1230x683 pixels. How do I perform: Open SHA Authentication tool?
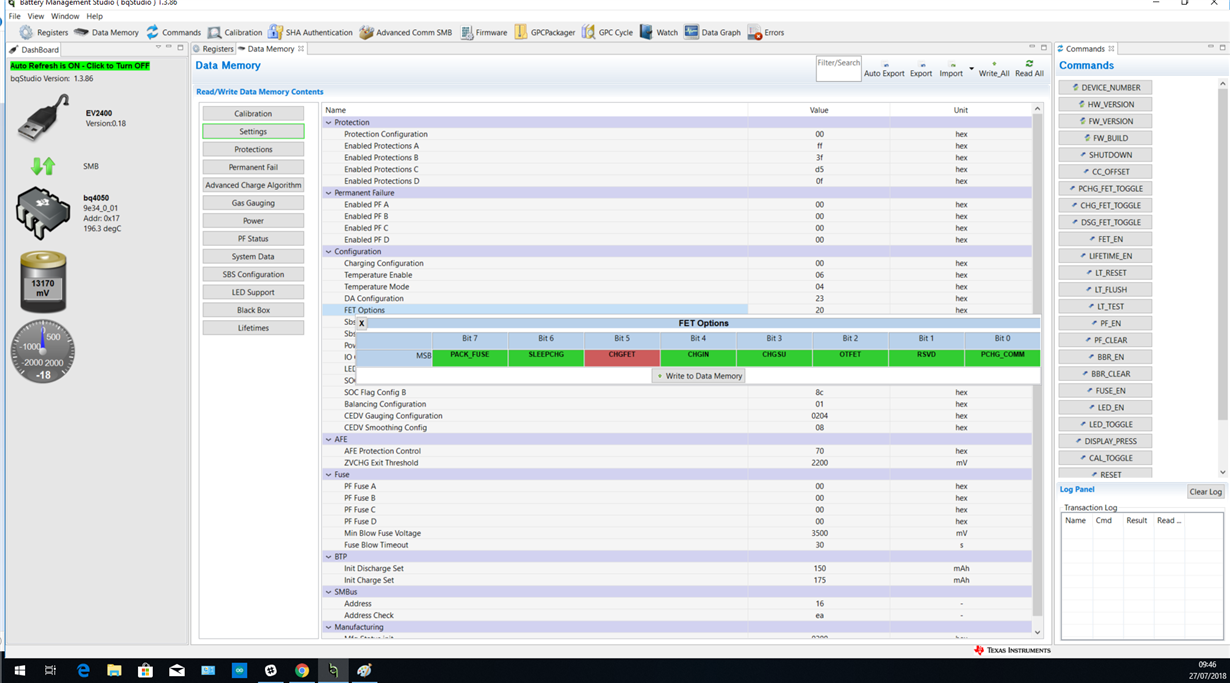tap(310, 32)
